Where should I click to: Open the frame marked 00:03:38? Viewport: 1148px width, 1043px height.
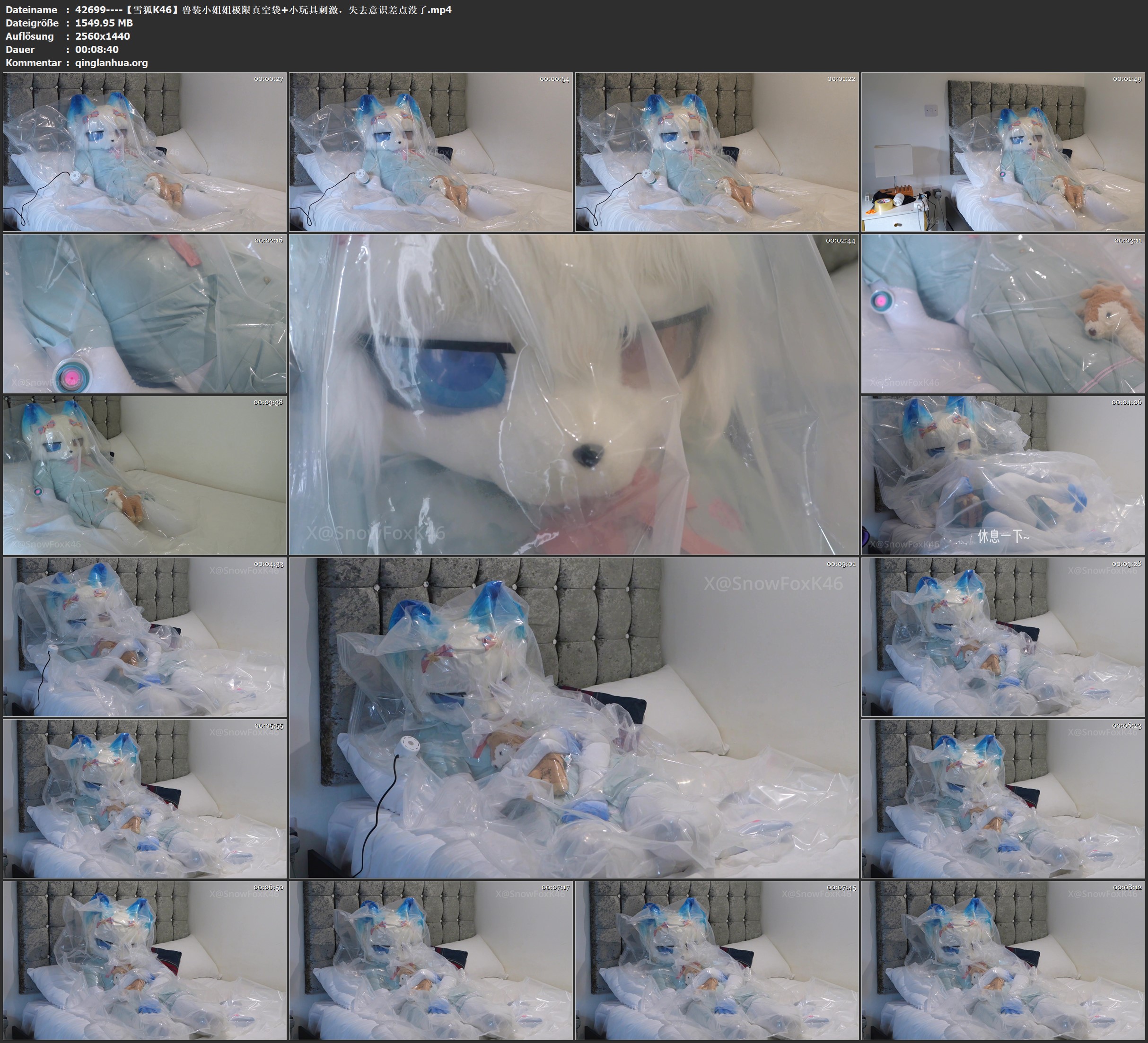point(145,475)
